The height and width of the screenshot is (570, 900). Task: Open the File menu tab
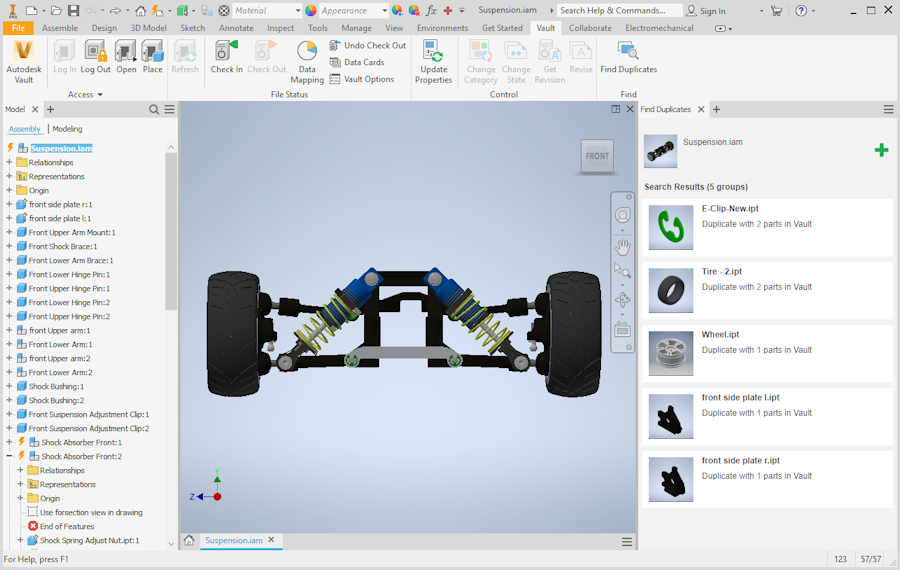[18, 28]
